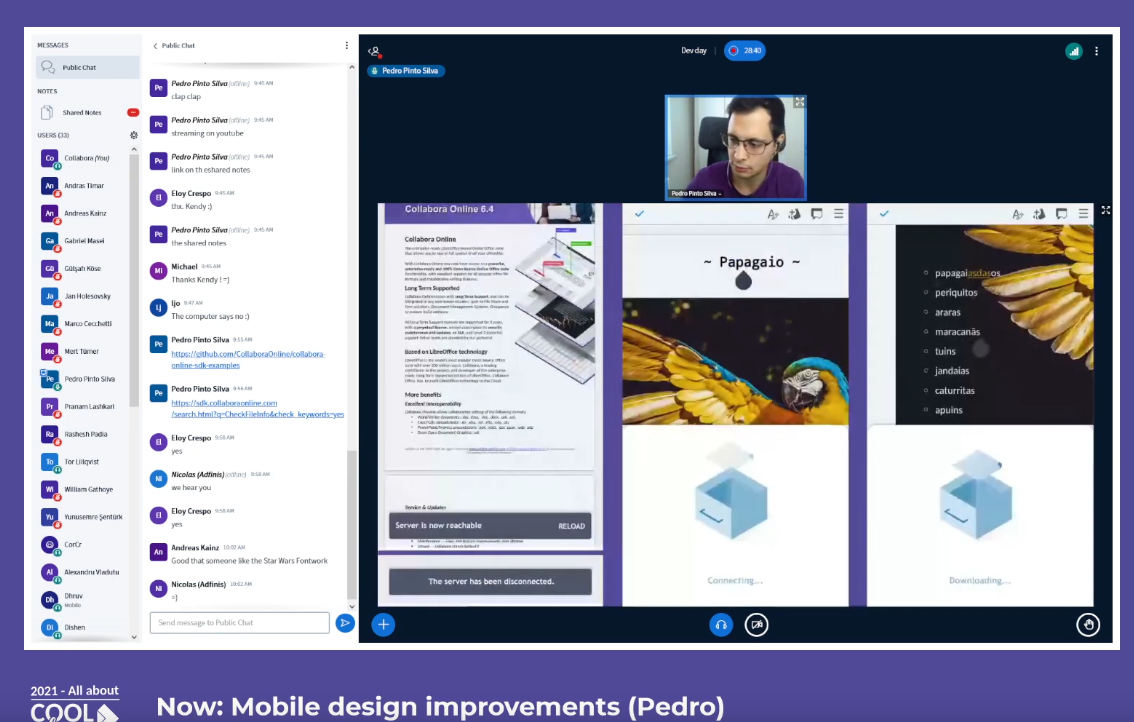This screenshot has width=1134, height=722.
Task: Click the send message arrow button
Action: [x=345, y=622]
